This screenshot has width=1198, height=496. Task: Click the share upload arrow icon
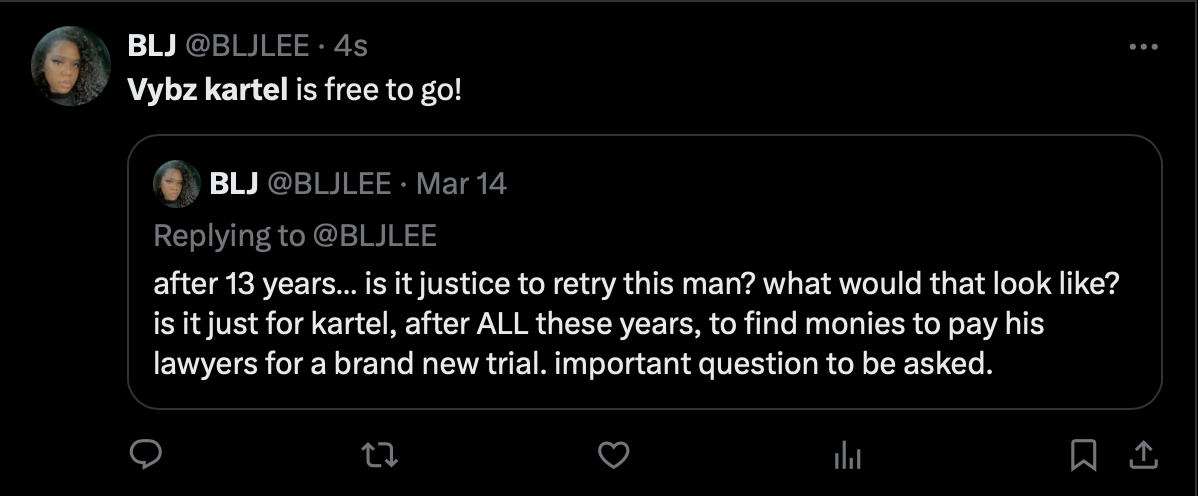pyautogui.click(x=1139, y=456)
